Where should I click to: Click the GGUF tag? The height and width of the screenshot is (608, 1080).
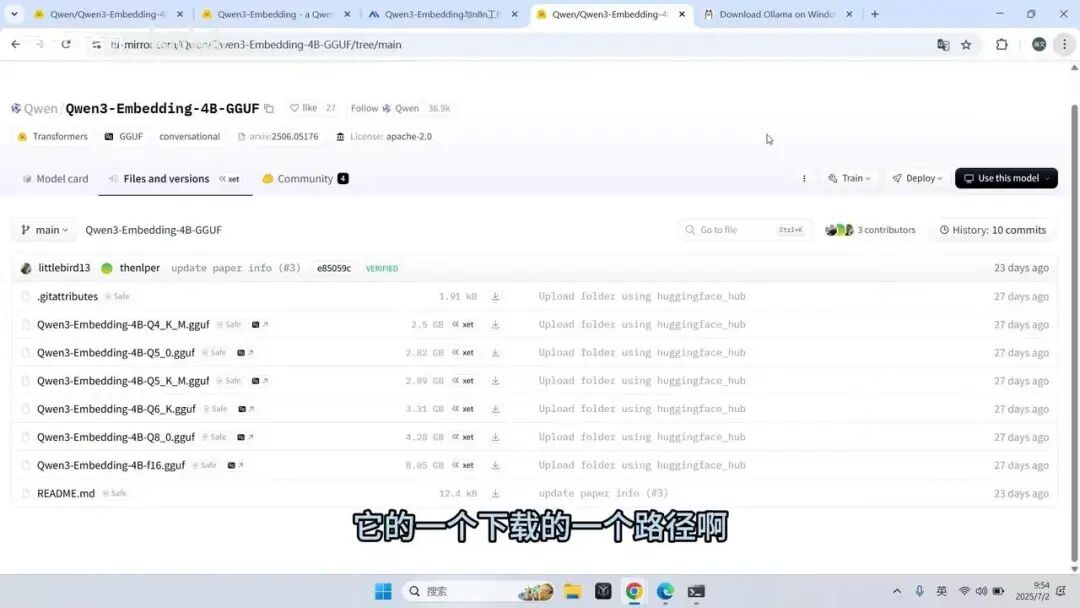coord(124,136)
